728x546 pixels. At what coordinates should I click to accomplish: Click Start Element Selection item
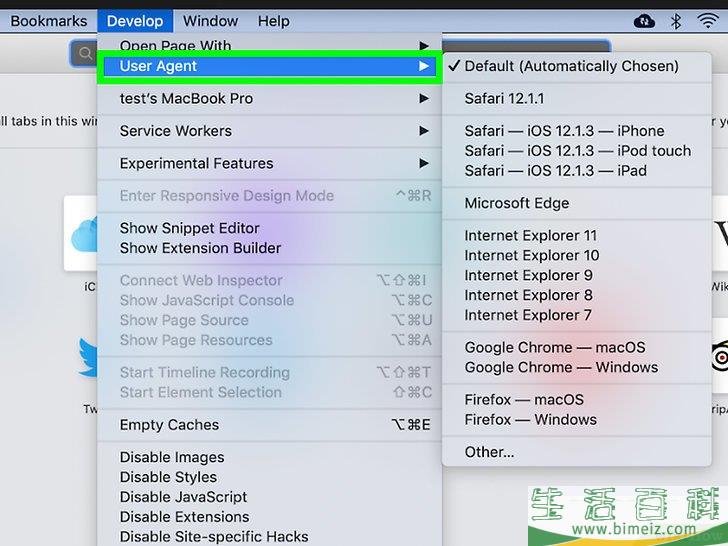269,392
